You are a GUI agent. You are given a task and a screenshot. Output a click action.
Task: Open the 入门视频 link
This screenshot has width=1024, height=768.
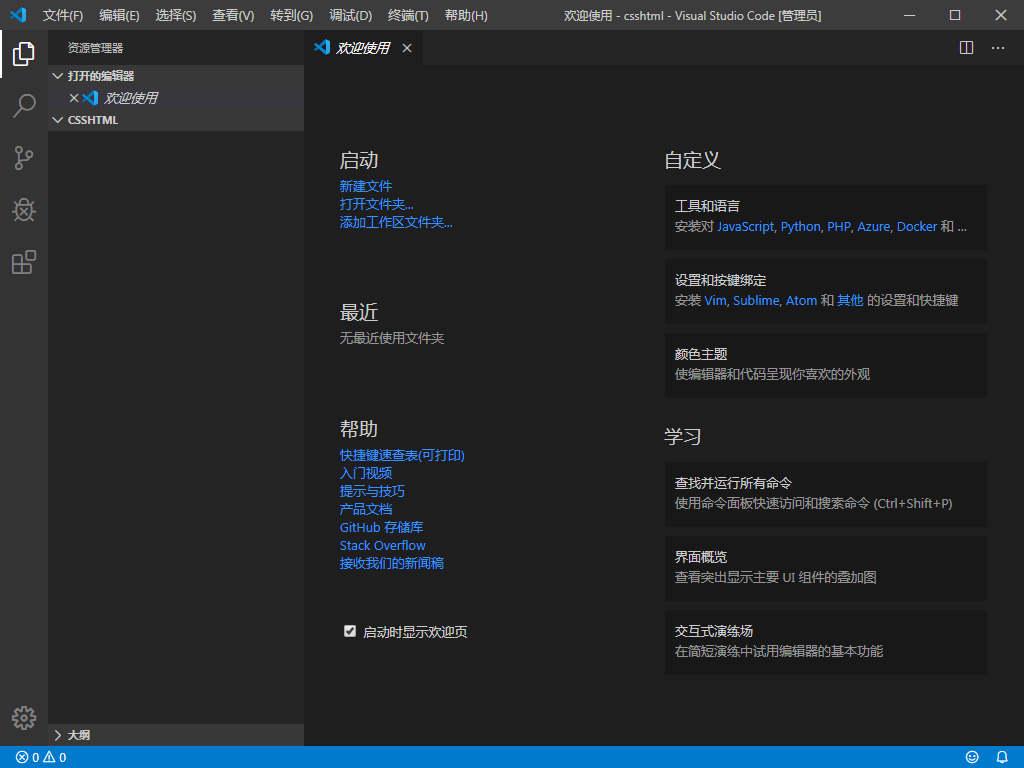click(366, 473)
